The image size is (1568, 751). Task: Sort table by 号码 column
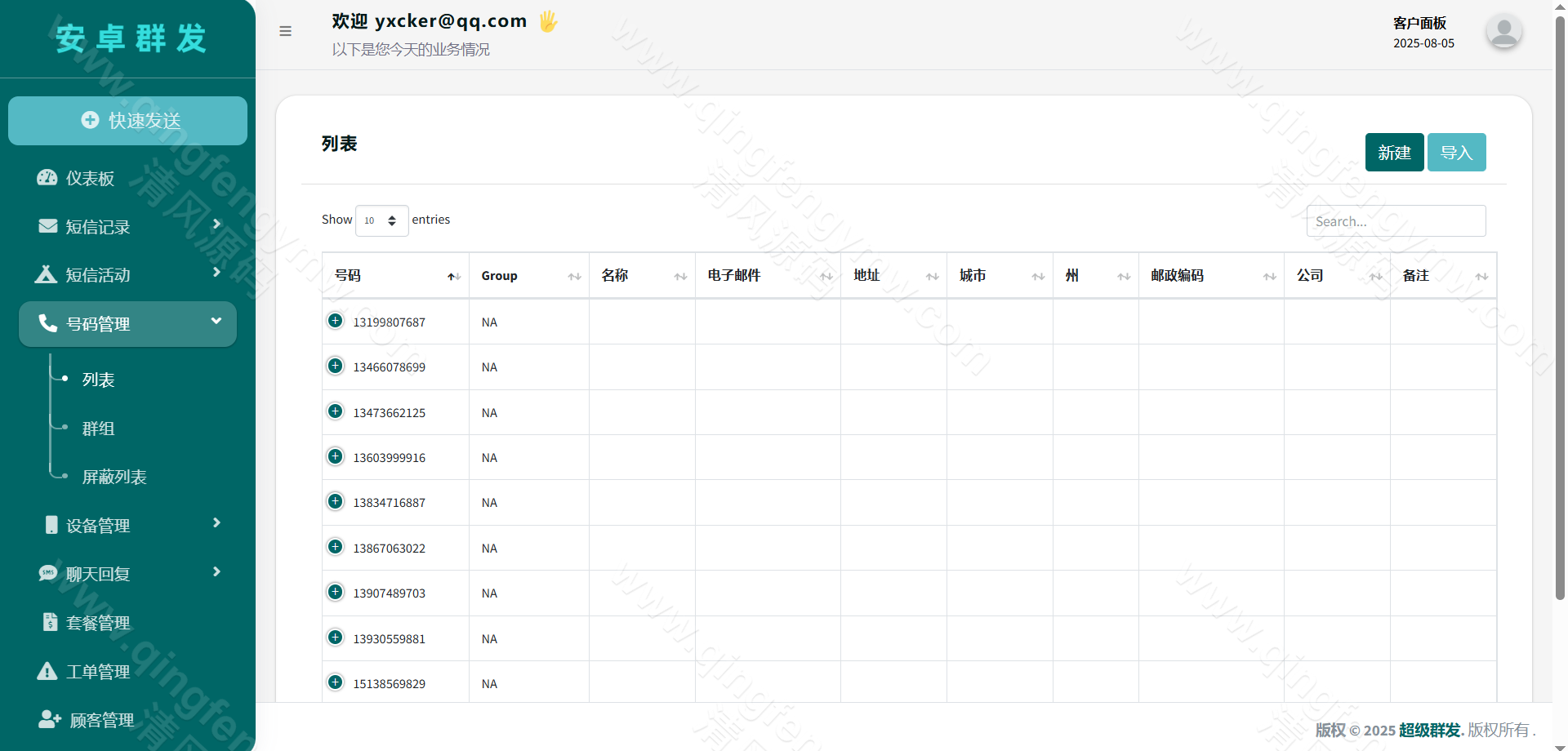click(x=395, y=276)
